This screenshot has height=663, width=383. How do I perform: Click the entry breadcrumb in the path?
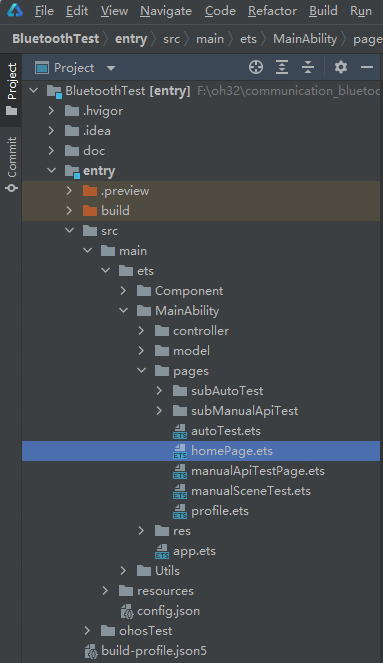click(131, 39)
